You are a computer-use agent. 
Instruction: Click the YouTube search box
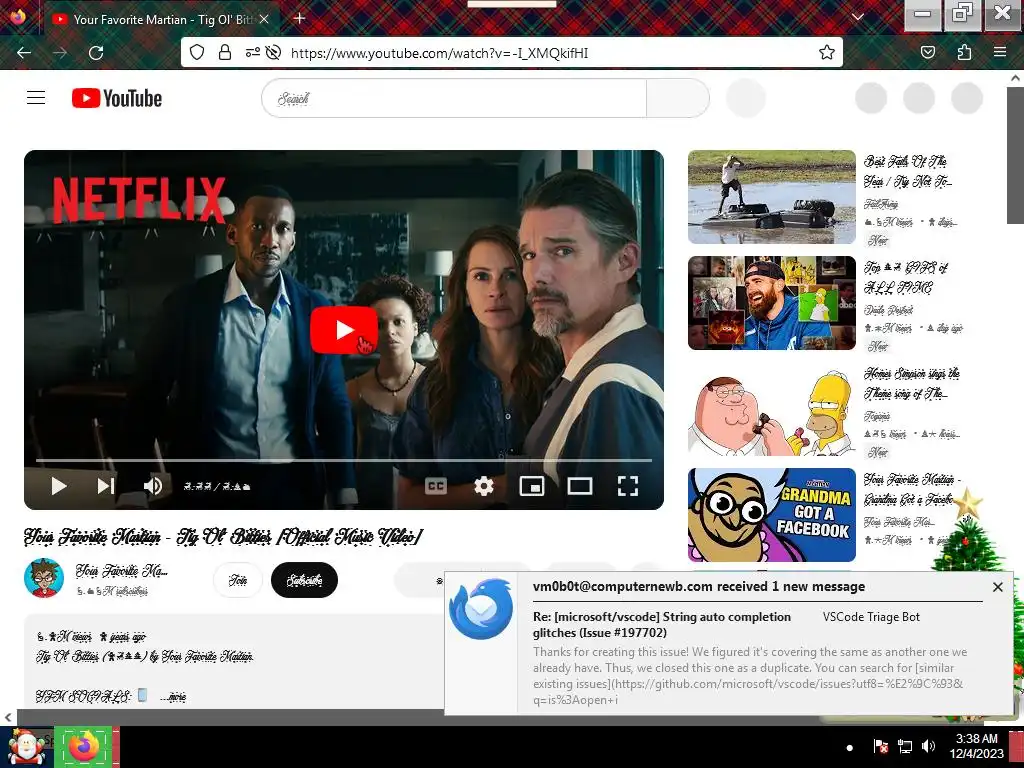click(454, 99)
